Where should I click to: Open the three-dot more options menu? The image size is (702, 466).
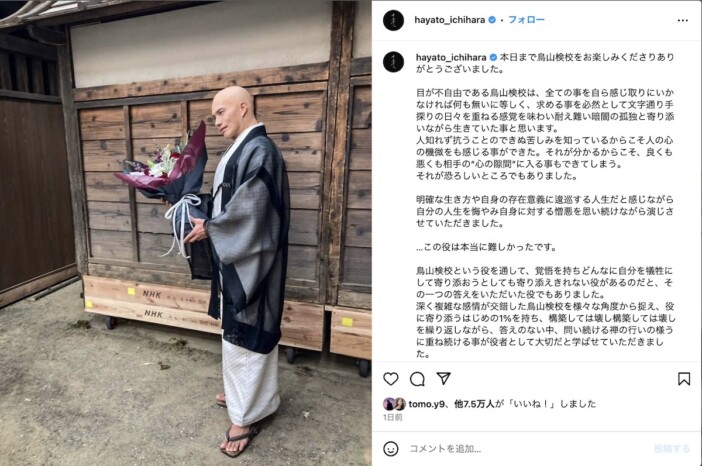682,20
